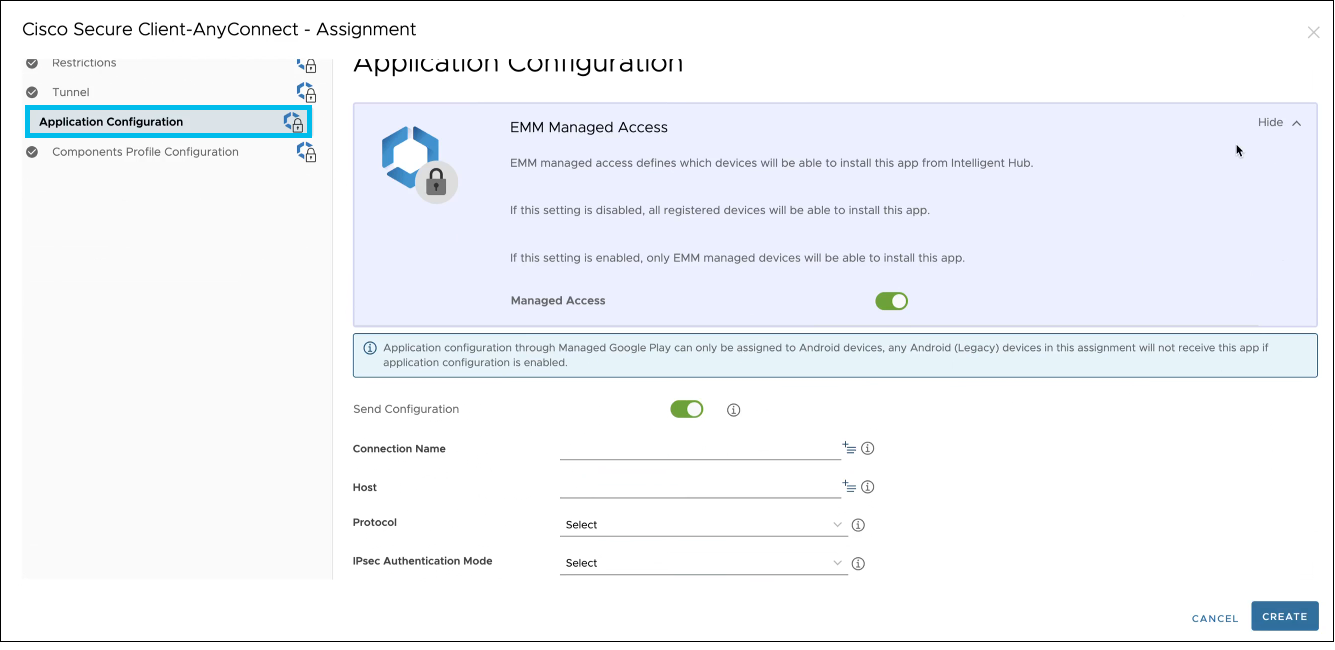This screenshot has height=650, width=1335.
Task: Click the Host input field
Action: [700, 487]
